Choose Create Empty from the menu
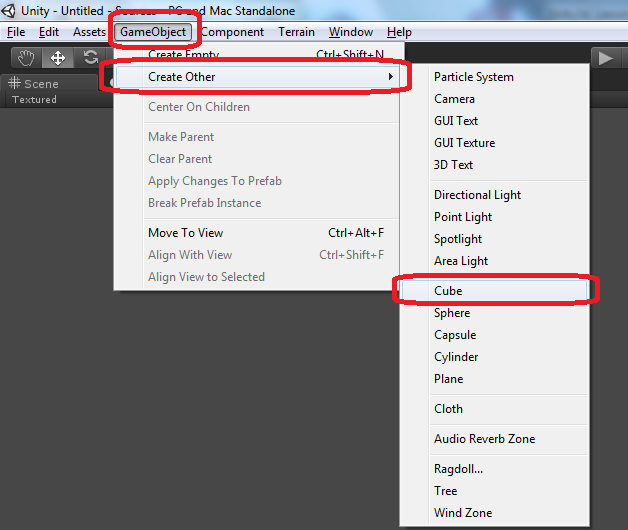This screenshot has width=628, height=530. pos(258,54)
